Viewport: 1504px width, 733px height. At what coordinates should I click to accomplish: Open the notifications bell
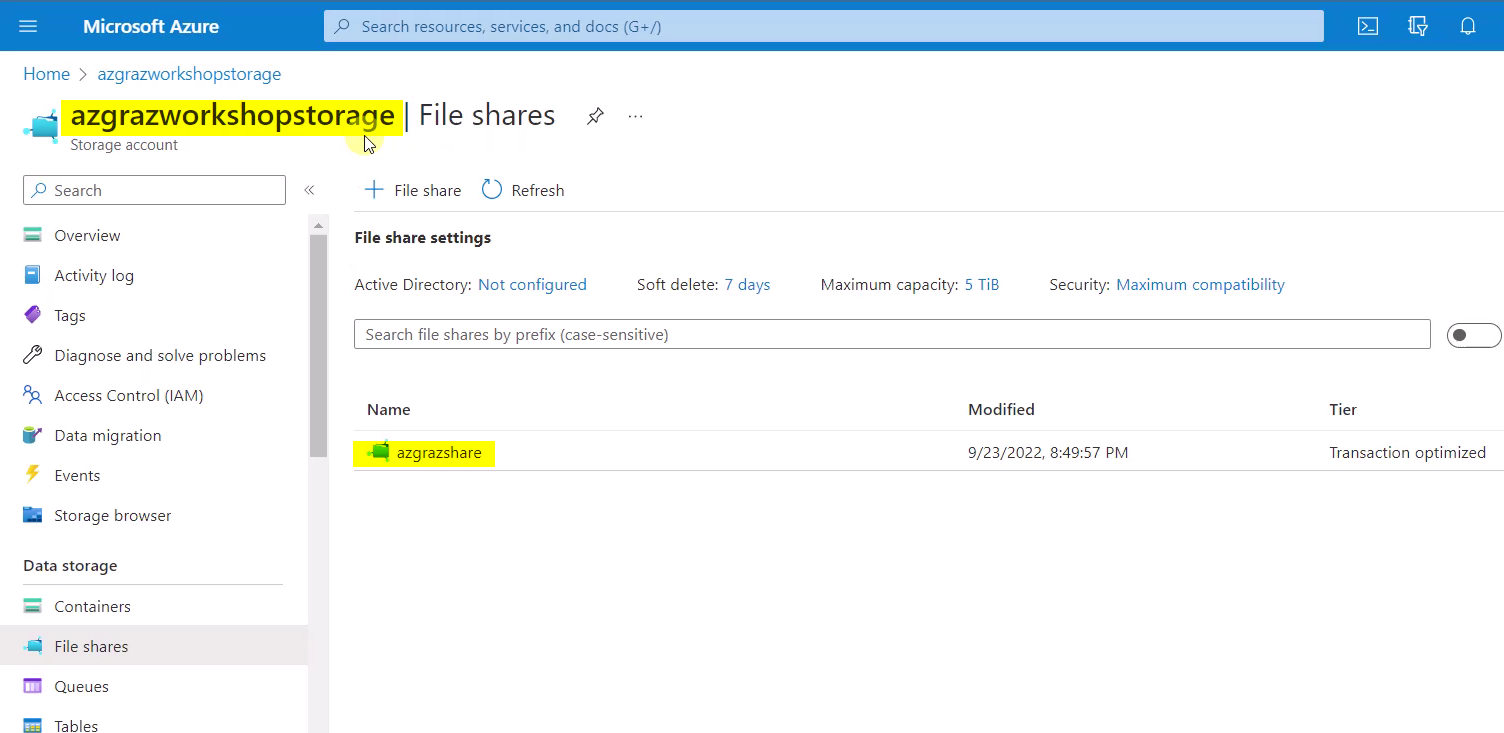tap(1468, 26)
